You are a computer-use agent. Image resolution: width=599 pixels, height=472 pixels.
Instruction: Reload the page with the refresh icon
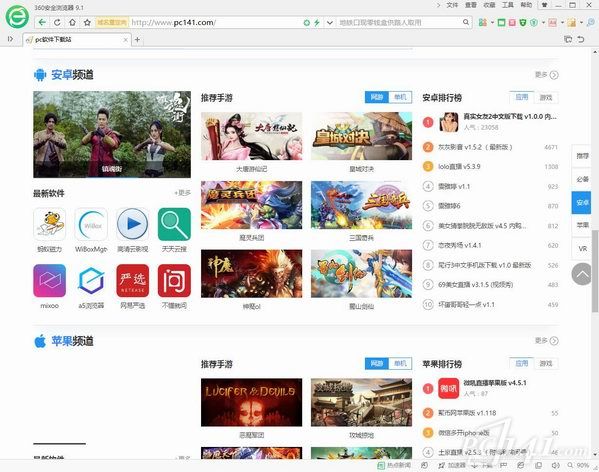point(57,23)
